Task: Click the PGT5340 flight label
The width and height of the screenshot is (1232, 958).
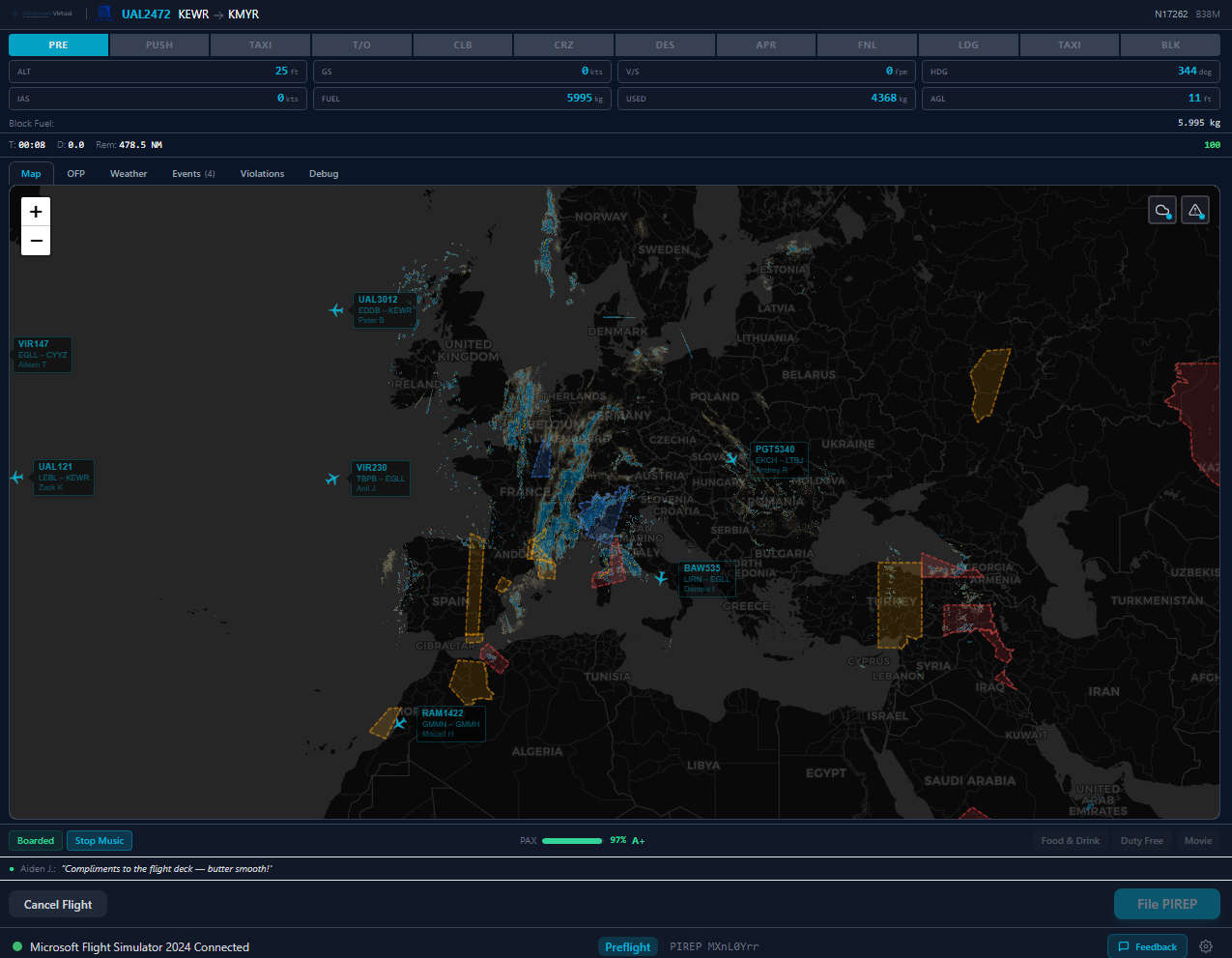Action: click(779, 459)
